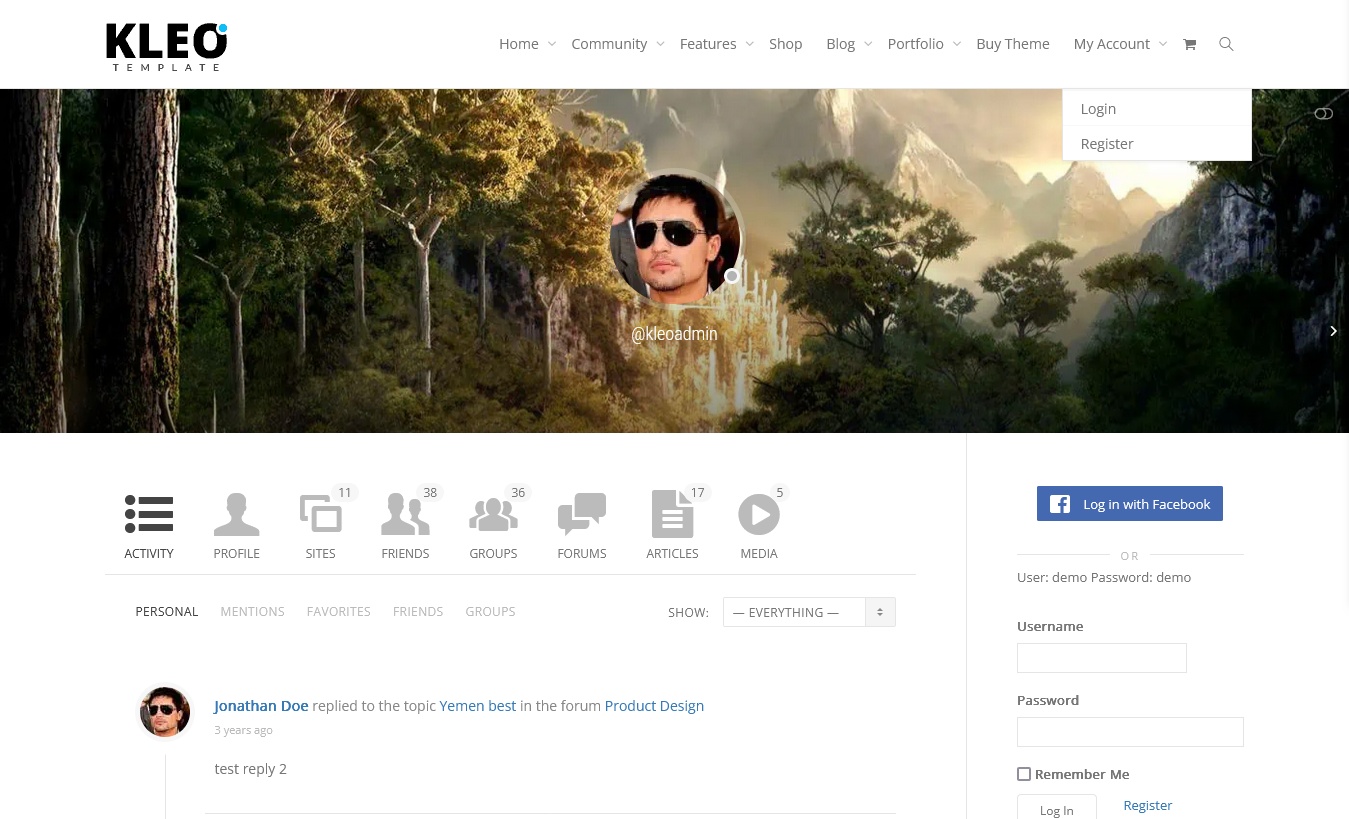Open the Articles document icon
The height and width of the screenshot is (819, 1349).
coord(672,514)
